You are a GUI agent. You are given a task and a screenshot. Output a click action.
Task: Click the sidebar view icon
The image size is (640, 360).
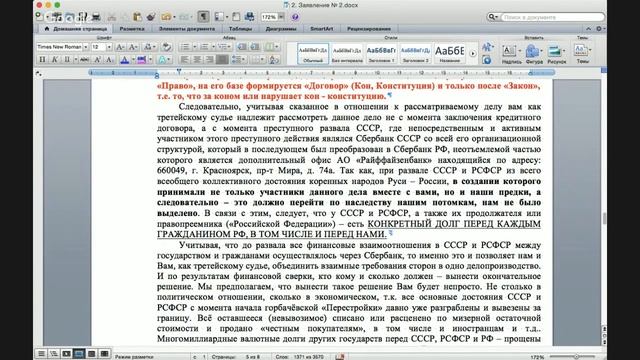click(x=219, y=17)
